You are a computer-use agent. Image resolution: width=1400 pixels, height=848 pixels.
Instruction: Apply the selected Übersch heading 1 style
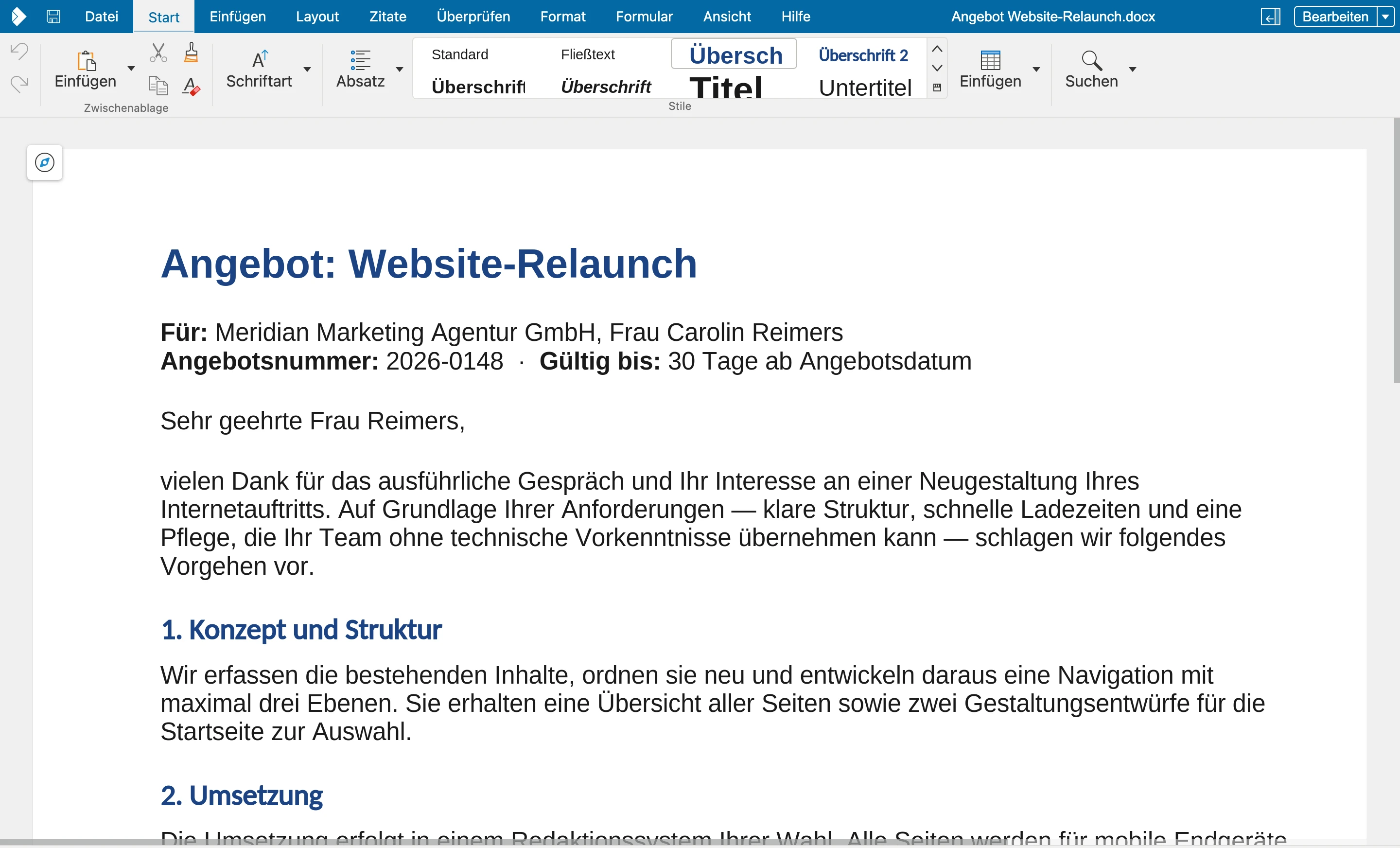pos(734,54)
